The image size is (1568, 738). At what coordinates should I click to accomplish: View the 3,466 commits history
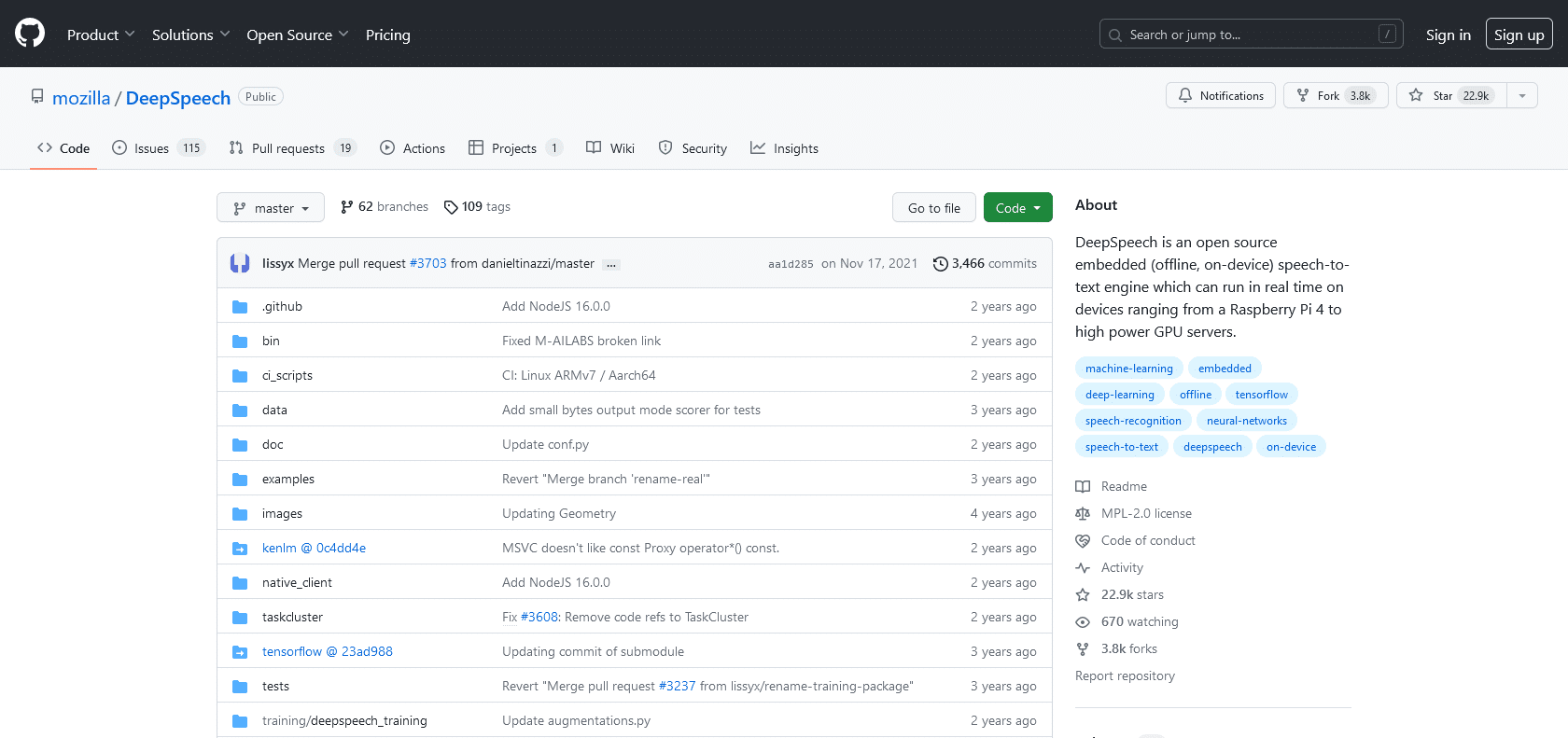pyautogui.click(x=985, y=264)
